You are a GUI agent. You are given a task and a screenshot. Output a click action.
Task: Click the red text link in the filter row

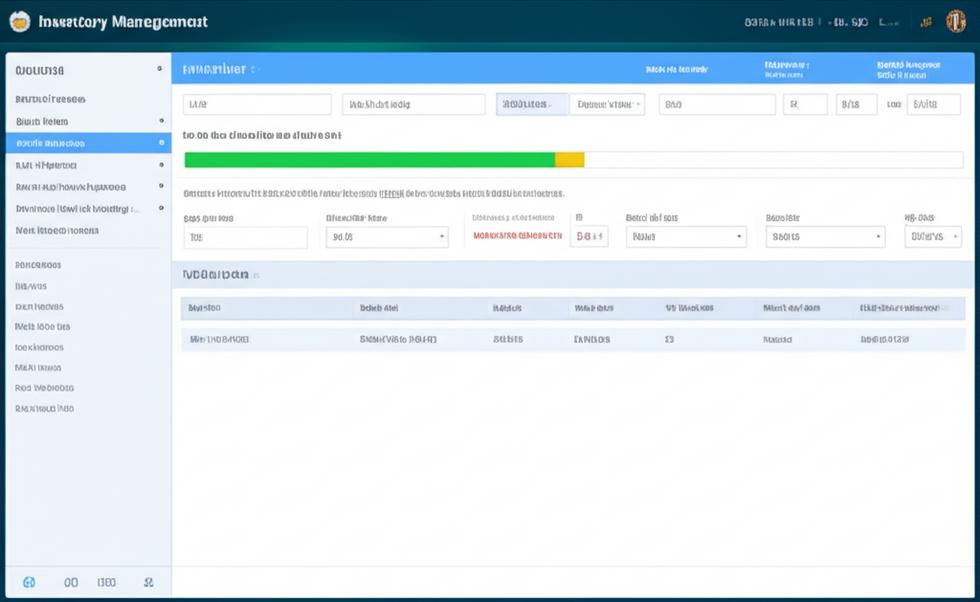coord(518,236)
